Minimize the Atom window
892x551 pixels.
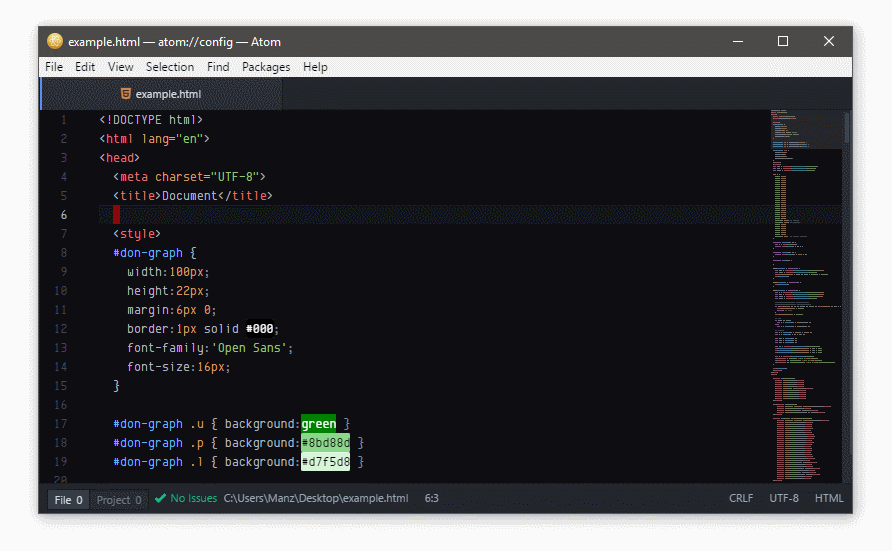738,42
